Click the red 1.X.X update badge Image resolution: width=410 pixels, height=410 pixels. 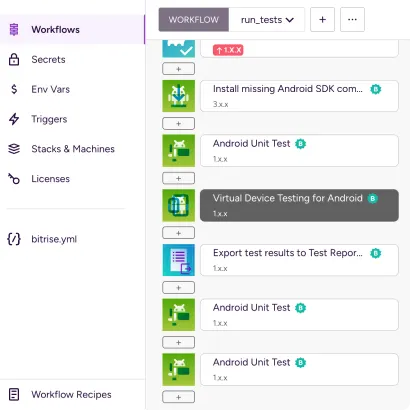point(228,50)
